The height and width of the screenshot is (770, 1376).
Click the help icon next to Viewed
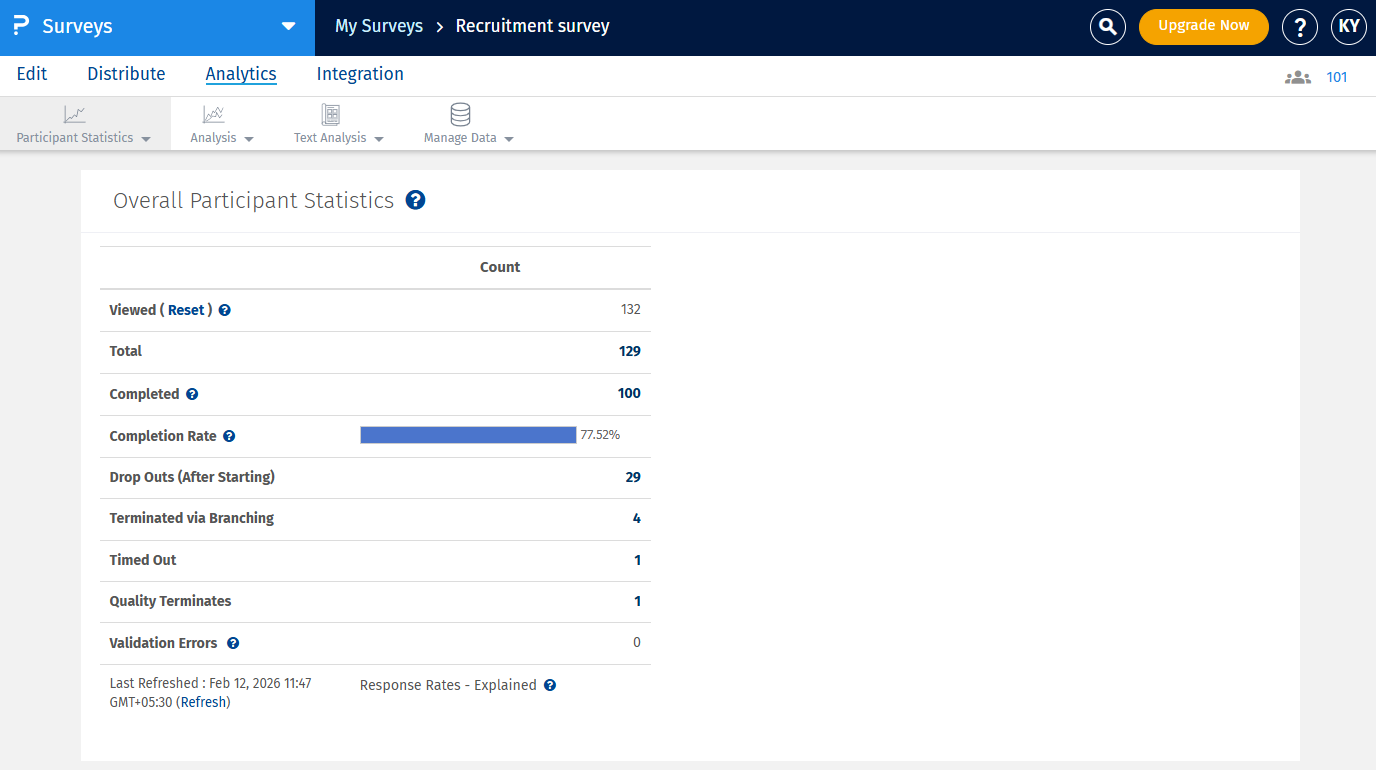(x=224, y=309)
